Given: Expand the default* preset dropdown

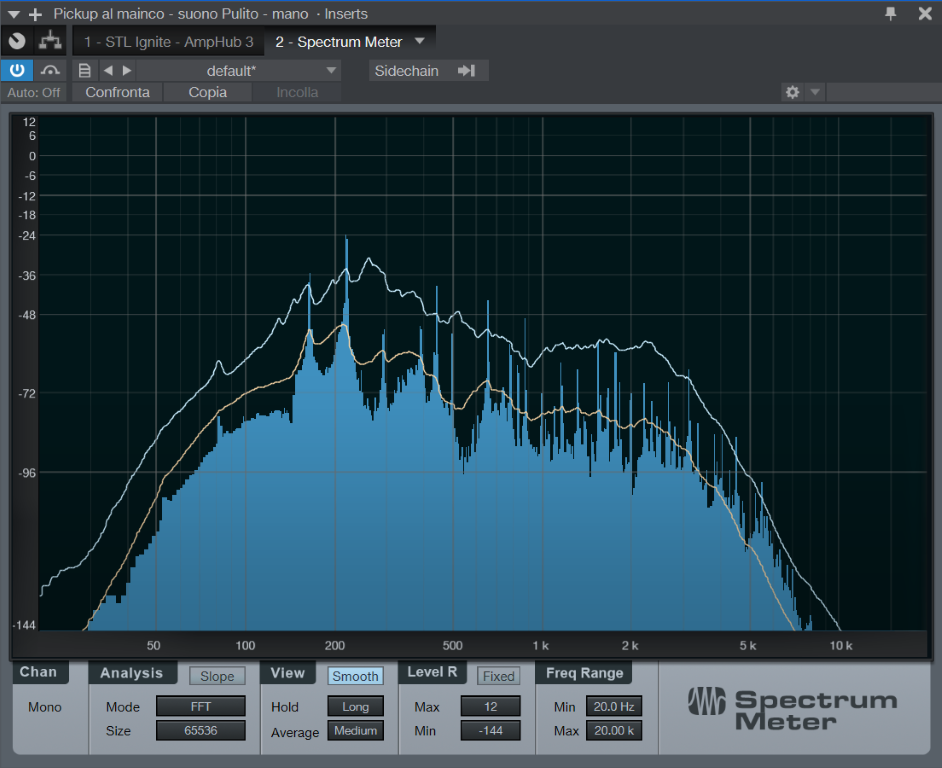Looking at the screenshot, I should pyautogui.click(x=331, y=70).
